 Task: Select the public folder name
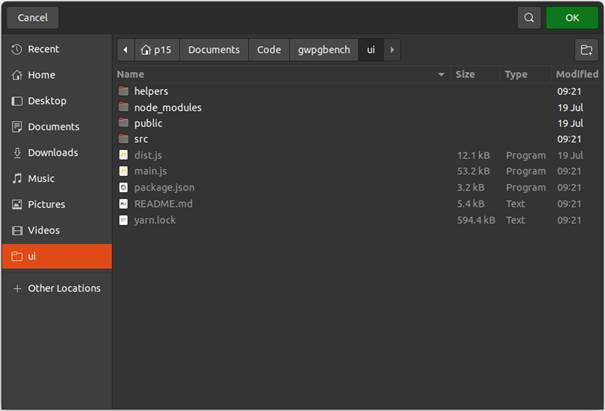coord(148,123)
